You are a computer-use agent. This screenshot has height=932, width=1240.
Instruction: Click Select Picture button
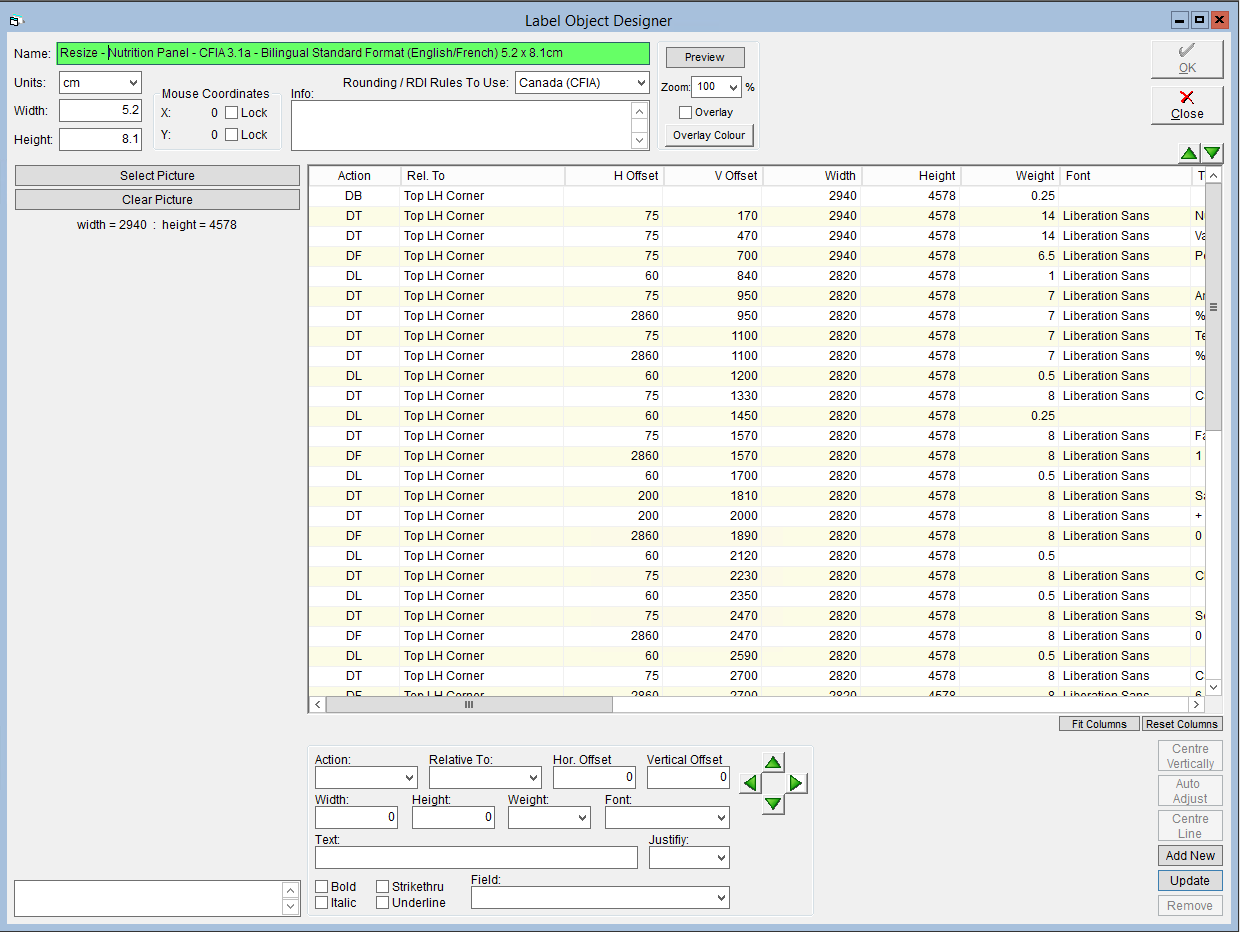(157, 176)
